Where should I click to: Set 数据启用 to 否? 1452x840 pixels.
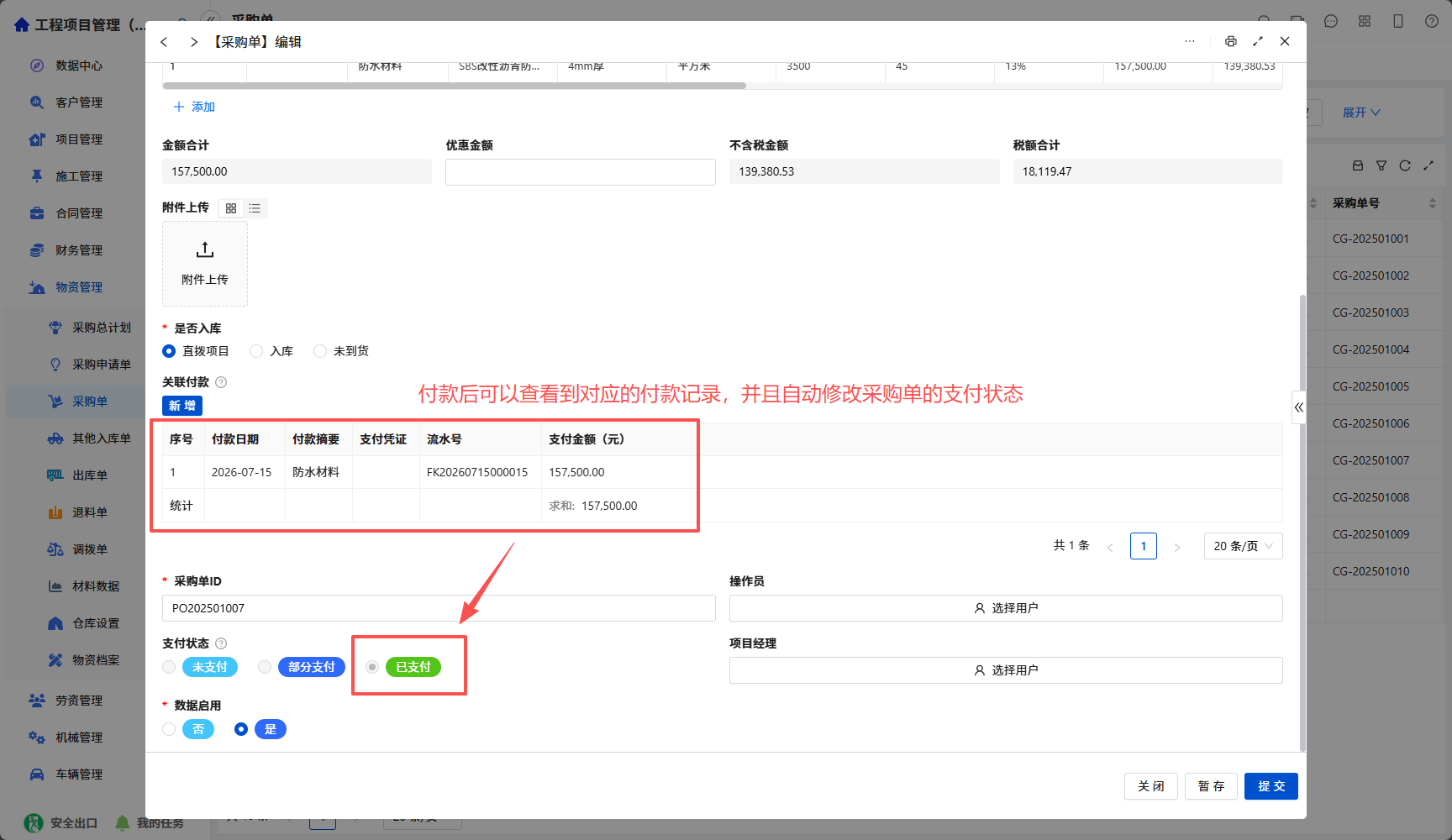[169, 729]
